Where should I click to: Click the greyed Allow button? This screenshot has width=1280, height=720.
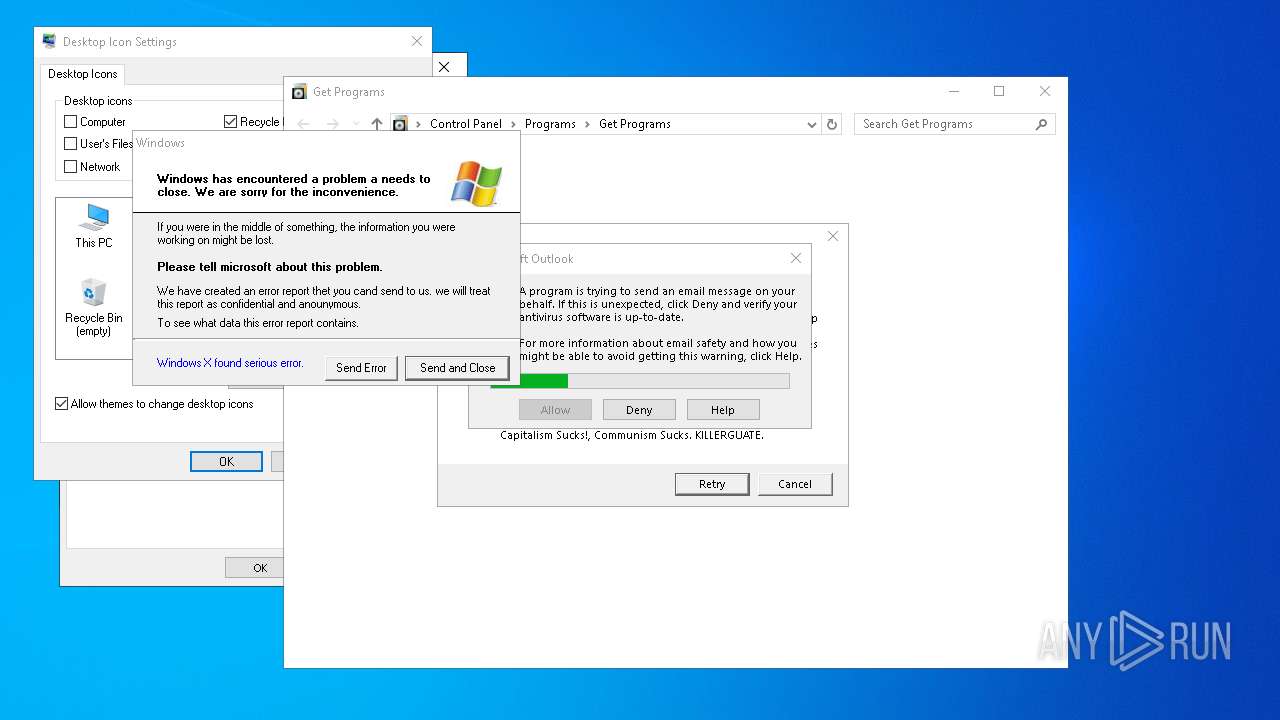tap(555, 410)
